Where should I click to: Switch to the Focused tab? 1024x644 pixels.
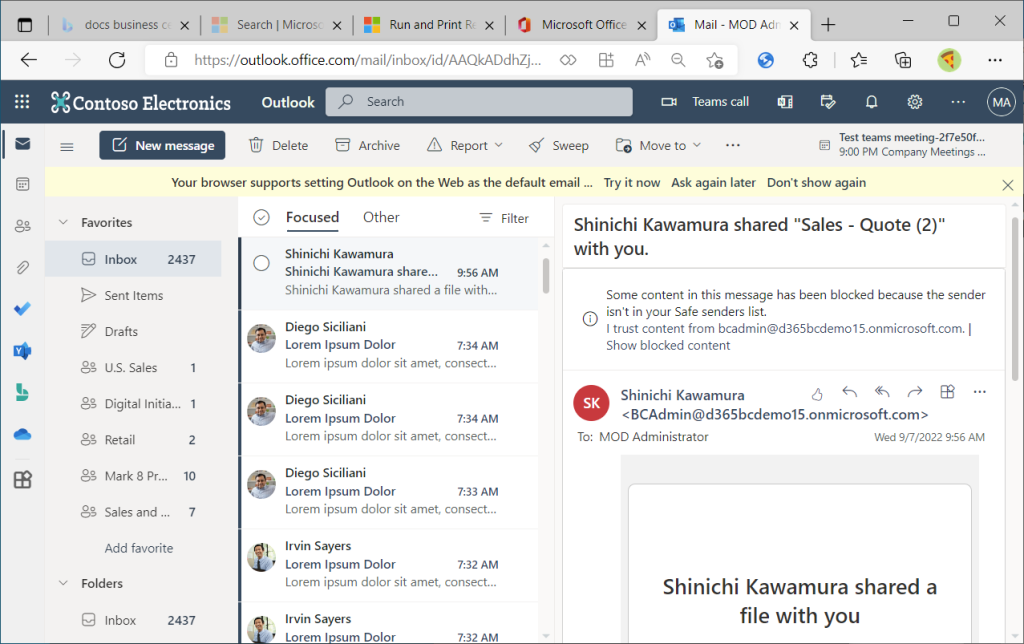pos(312,217)
